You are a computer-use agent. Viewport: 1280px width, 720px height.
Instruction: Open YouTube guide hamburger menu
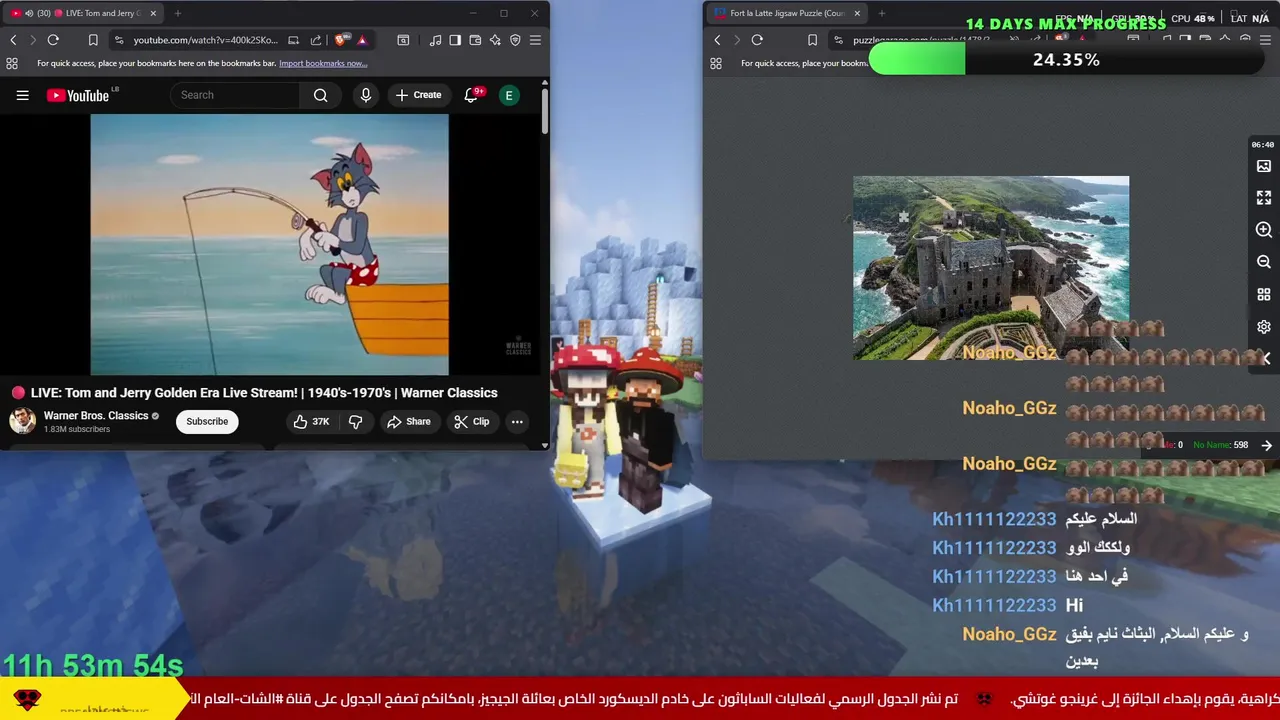(22, 95)
